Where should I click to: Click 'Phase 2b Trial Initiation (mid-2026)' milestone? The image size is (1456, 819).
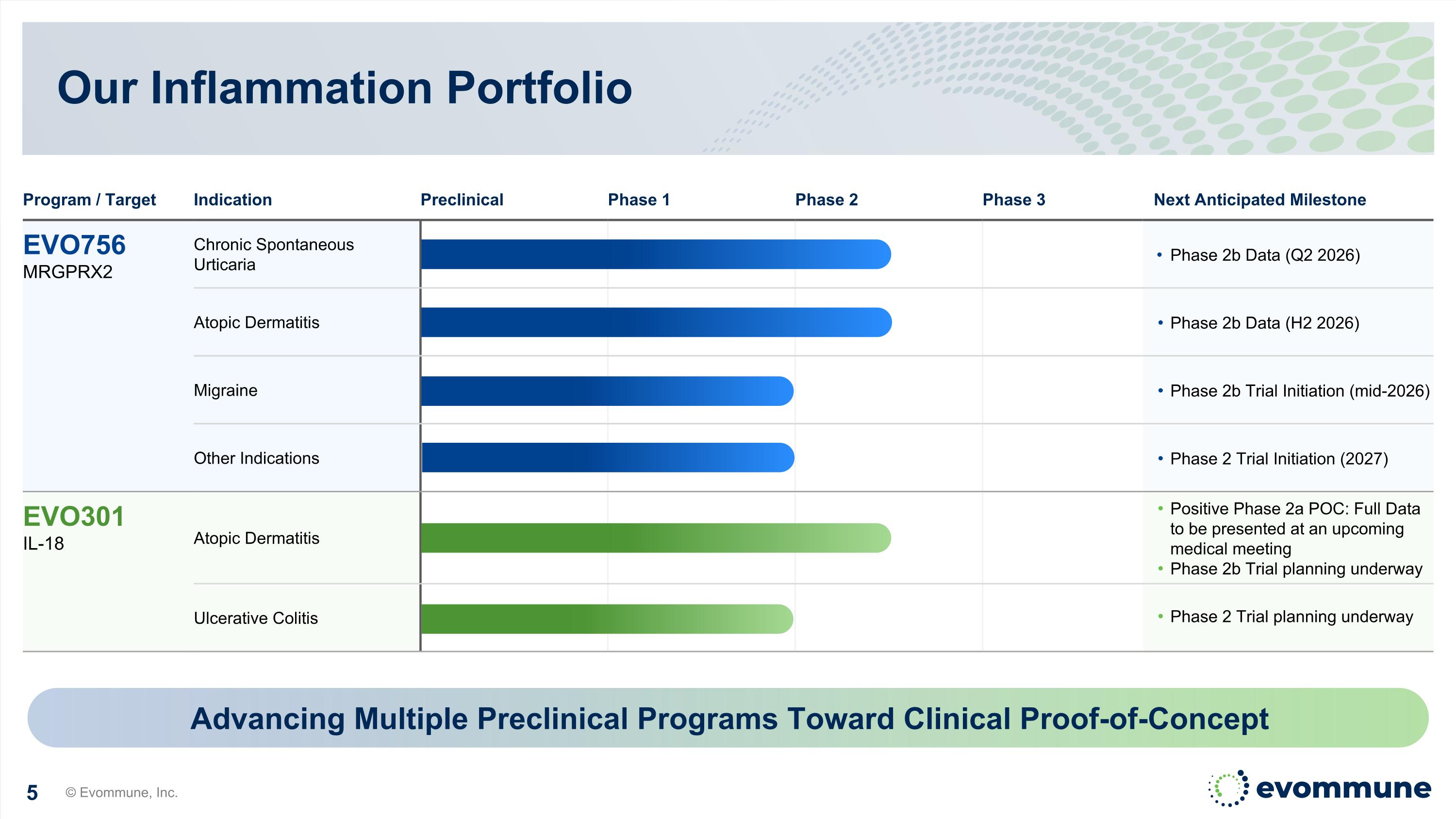(1299, 390)
